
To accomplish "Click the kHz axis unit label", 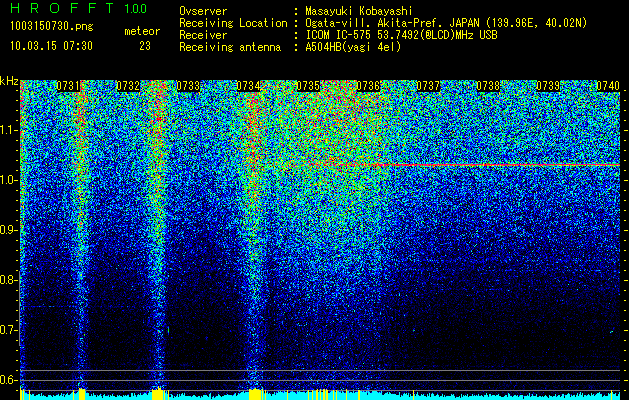I will pyautogui.click(x=9, y=81).
